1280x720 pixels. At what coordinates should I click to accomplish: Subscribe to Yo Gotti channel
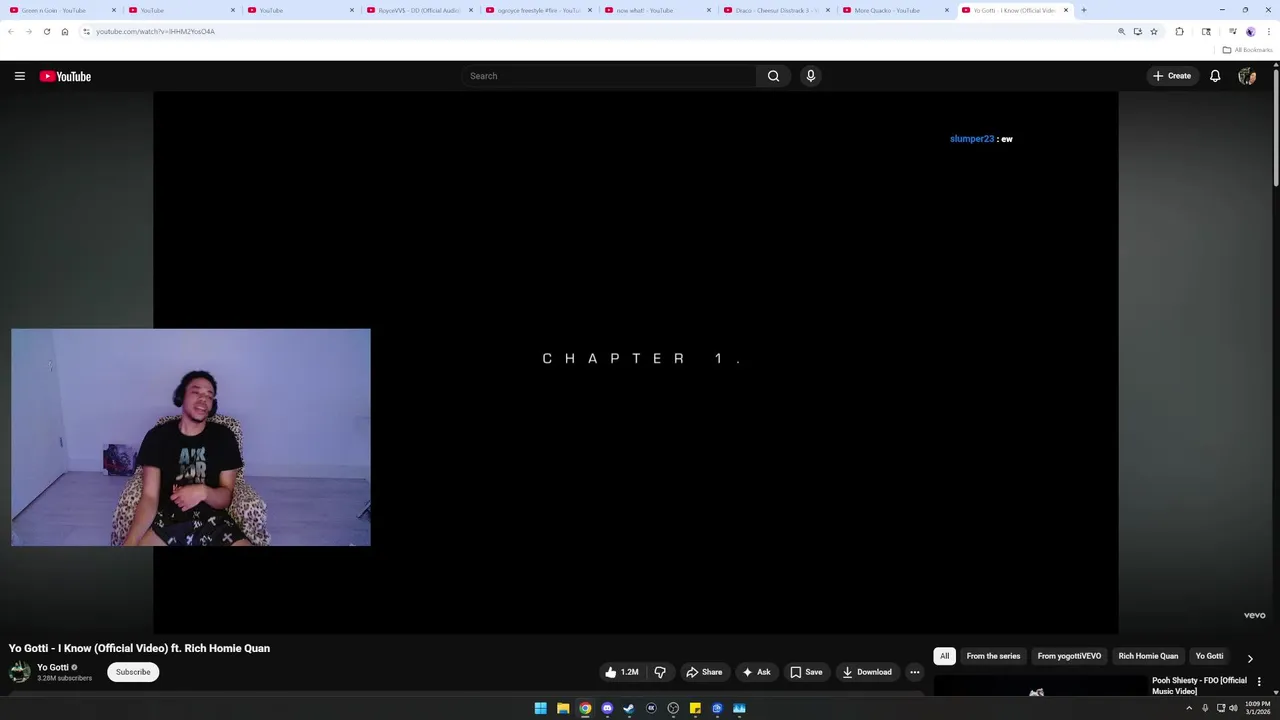click(133, 672)
